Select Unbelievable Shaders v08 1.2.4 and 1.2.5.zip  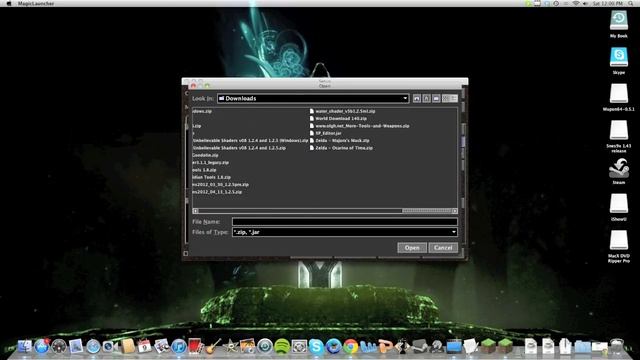click(239, 148)
